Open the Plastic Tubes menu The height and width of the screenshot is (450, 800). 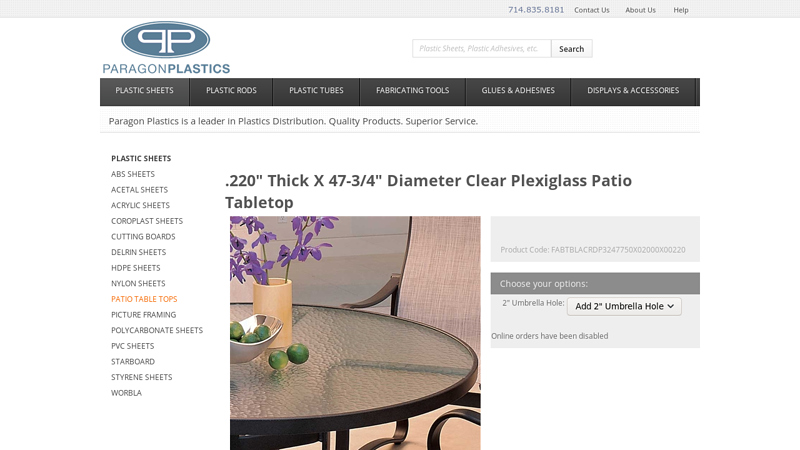(316, 91)
